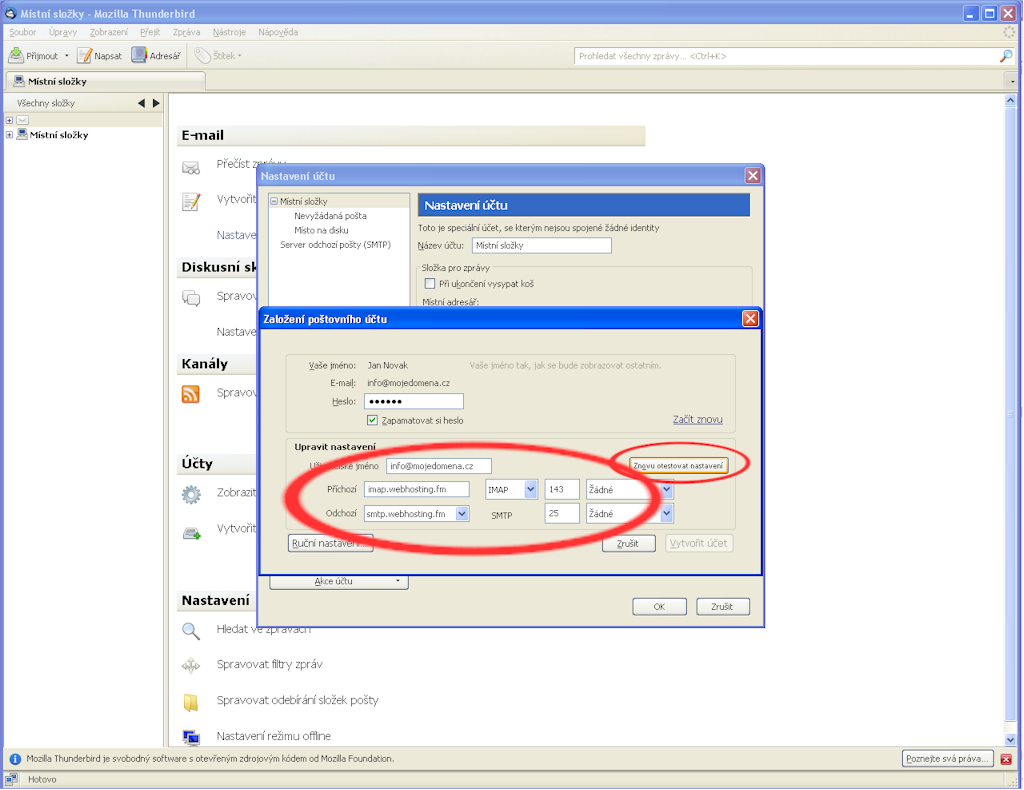Click the write message notepad icon
Image resolution: width=1024 pixels, height=790 pixels.
tap(191, 202)
